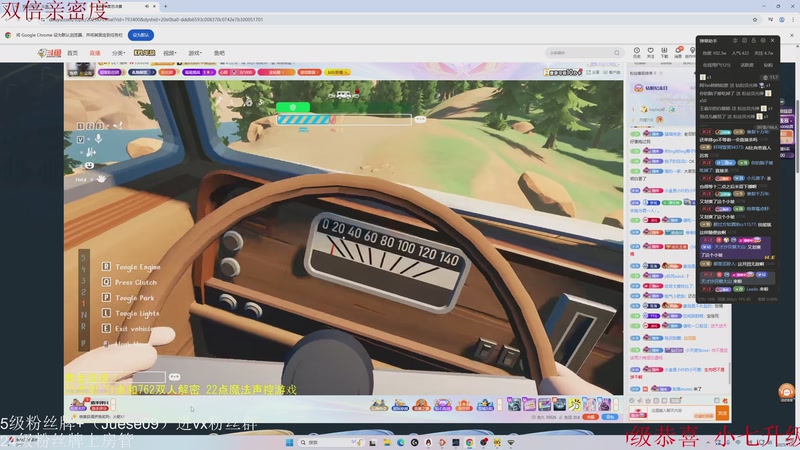This screenshot has width=800, height=450.
Task: Expand the 视频 video dropdown
Action: 169,53
